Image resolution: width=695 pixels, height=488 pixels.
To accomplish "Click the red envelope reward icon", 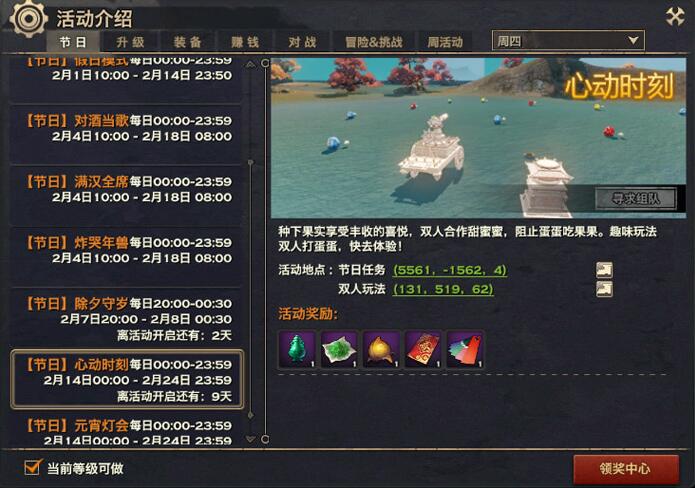I will coord(423,349).
